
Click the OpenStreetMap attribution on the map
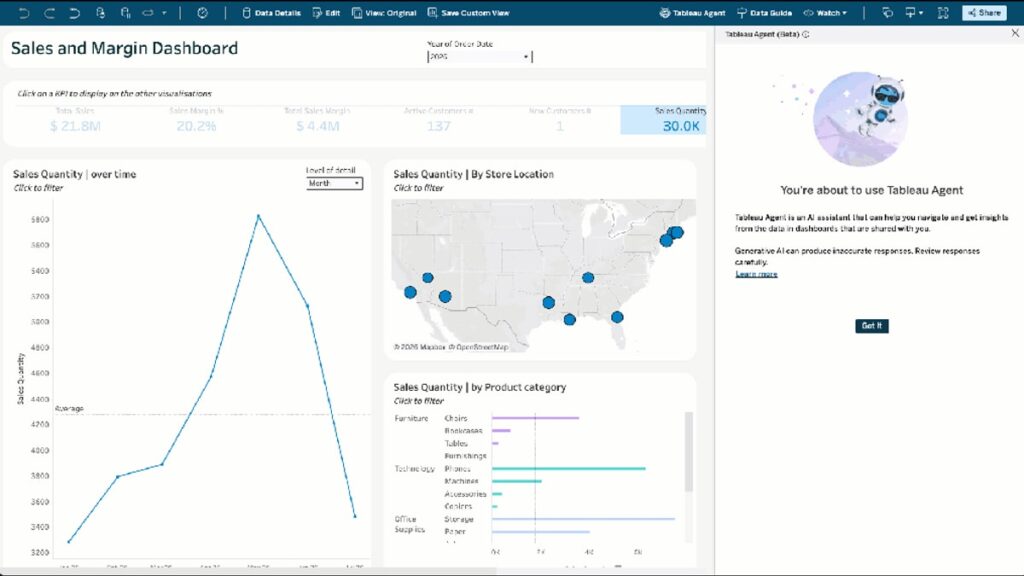[480, 347]
